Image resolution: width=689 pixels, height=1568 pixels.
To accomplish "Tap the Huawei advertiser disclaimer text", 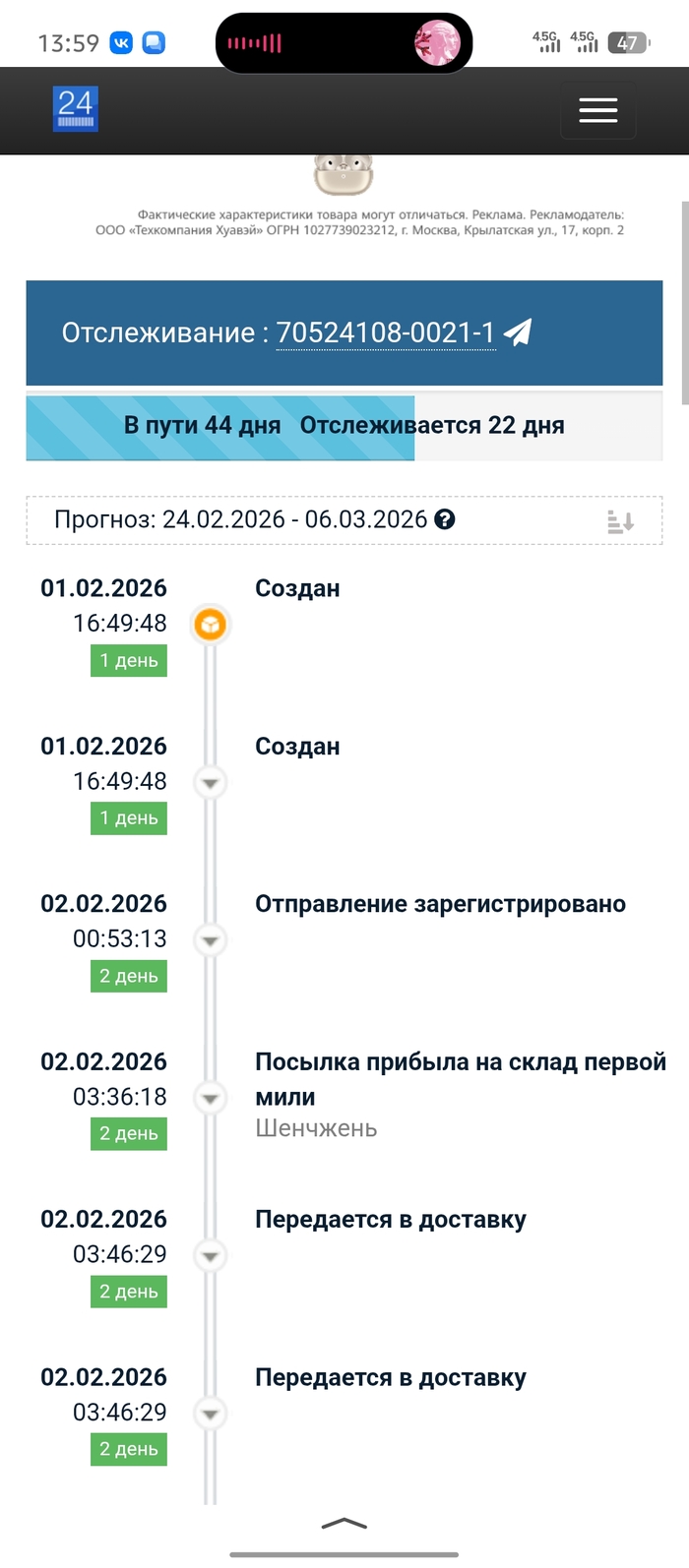I will 360,222.
